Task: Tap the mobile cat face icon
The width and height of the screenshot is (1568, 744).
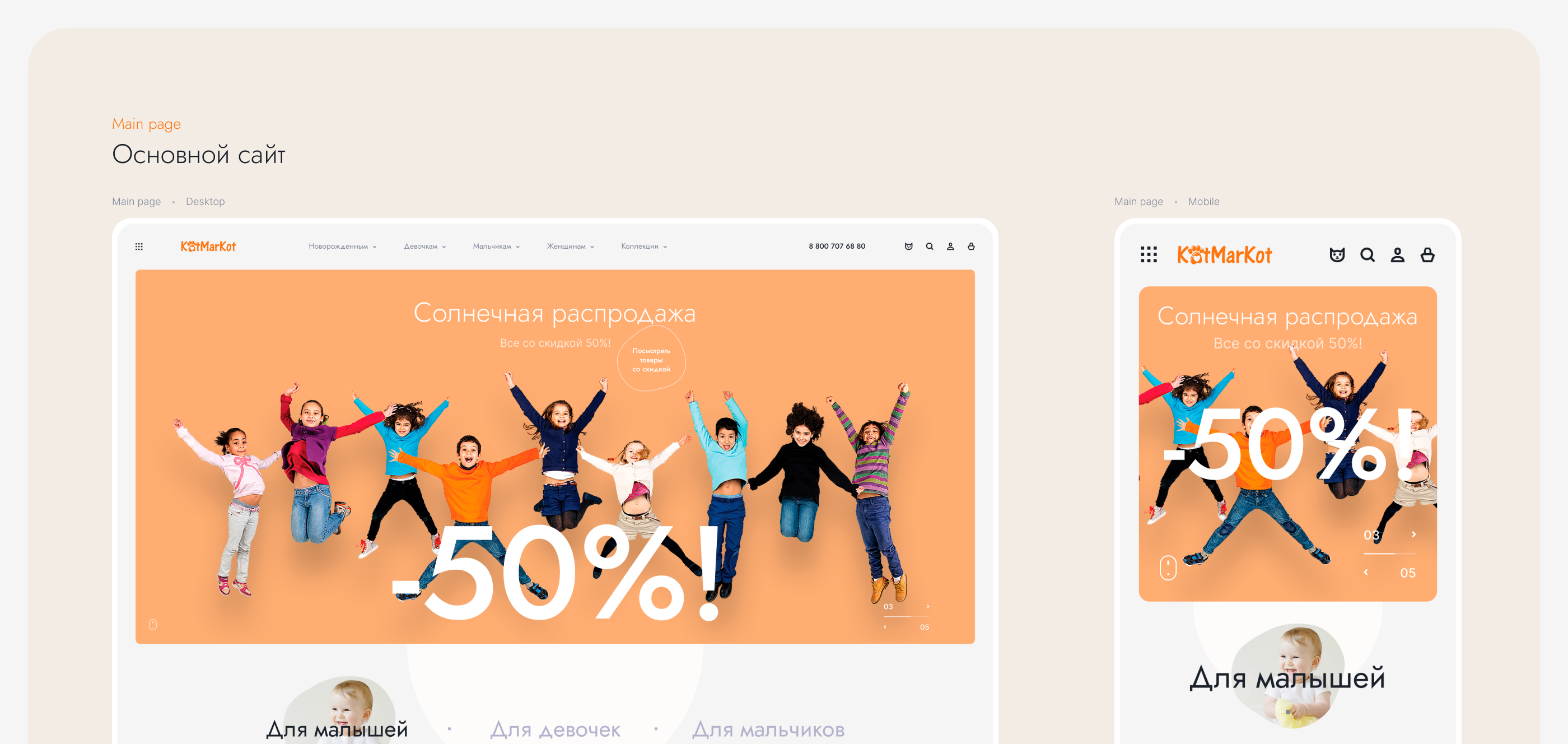Action: coord(1337,254)
